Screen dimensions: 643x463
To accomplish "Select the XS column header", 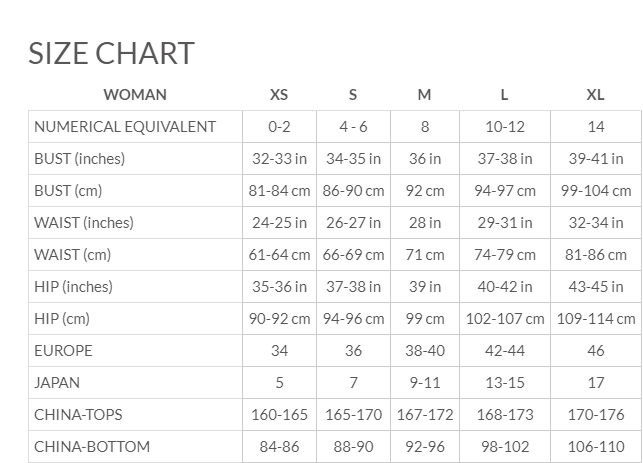I will 279,95.
